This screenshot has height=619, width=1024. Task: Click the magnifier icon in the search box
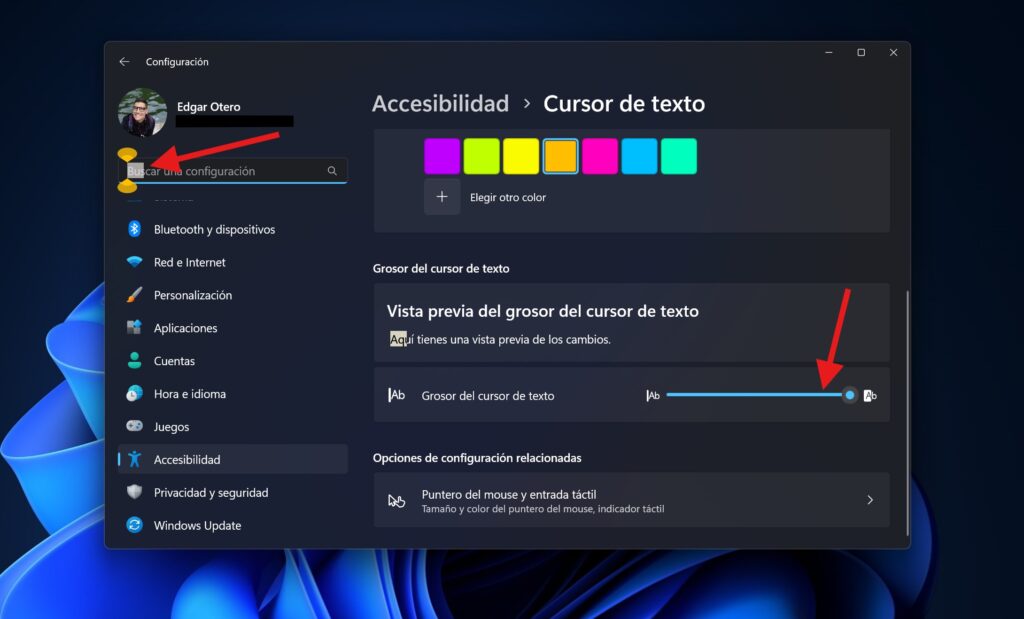click(332, 170)
